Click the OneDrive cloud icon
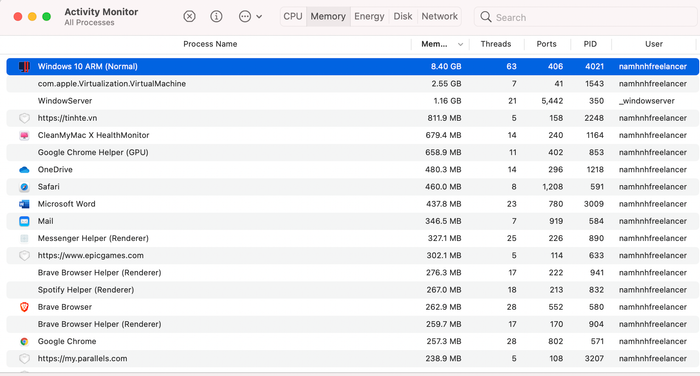The width and height of the screenshot is (700, 376). click(24, 170)
